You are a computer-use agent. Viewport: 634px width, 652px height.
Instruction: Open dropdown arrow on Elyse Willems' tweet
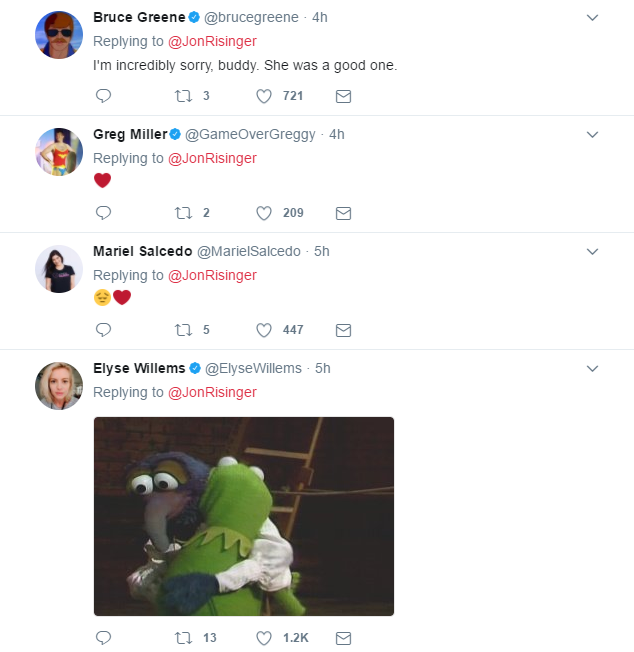[x=592, y=369]
